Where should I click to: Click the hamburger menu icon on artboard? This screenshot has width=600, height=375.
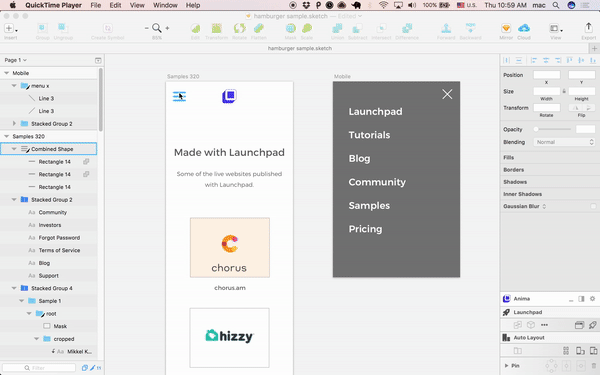(179, 96)
